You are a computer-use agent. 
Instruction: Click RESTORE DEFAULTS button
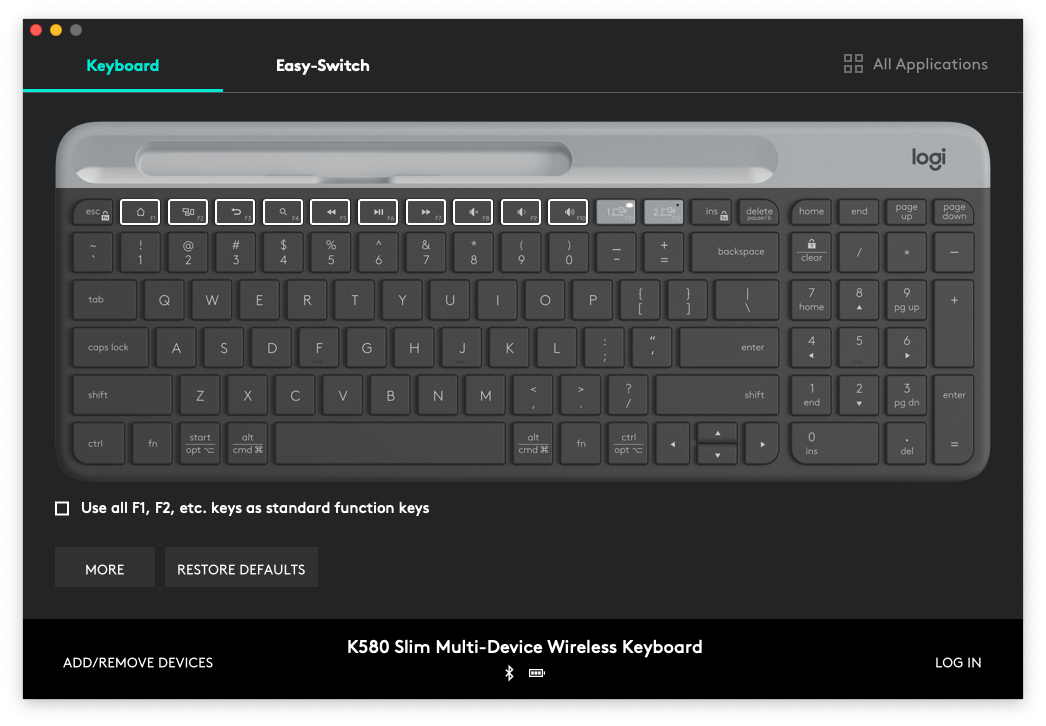click(x=241, y=569)
